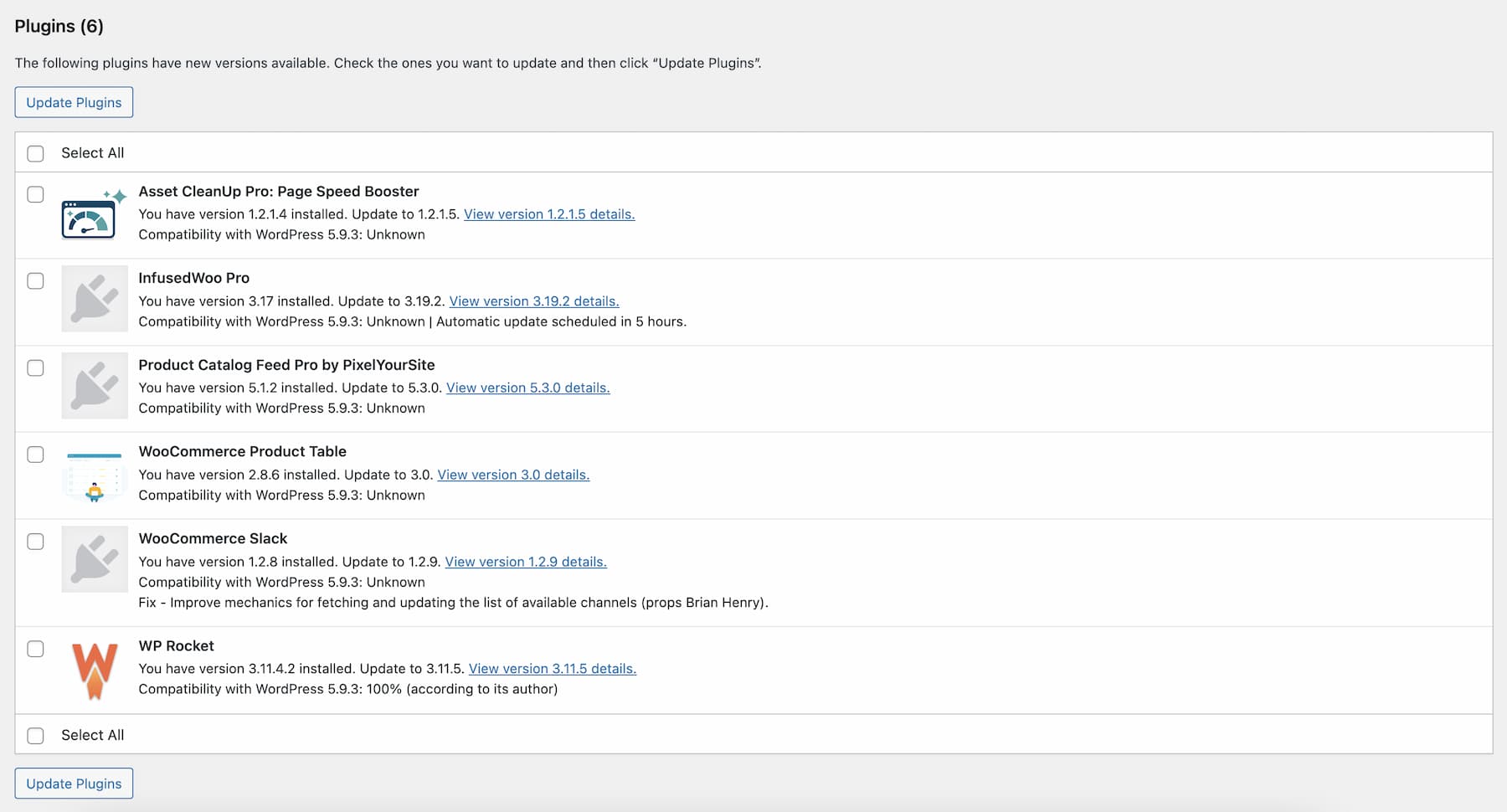Click Product Catalog Feed Pro by PixelYourSite title
1507x812 pixels.
286,365
